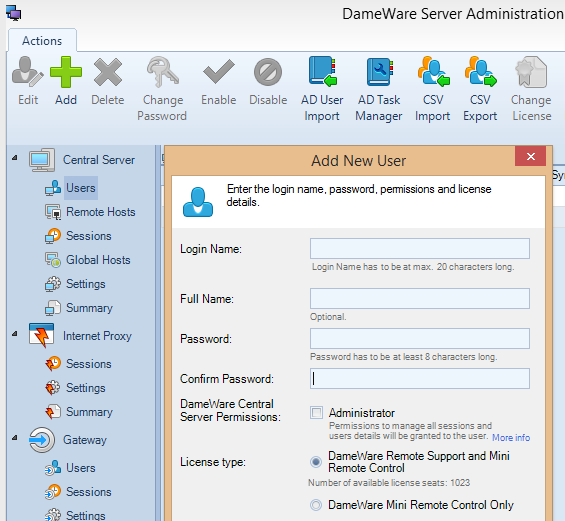This screenshot has width=565, height=521.
Task: Open Summary under Internet Proxy
Action: 89,412
